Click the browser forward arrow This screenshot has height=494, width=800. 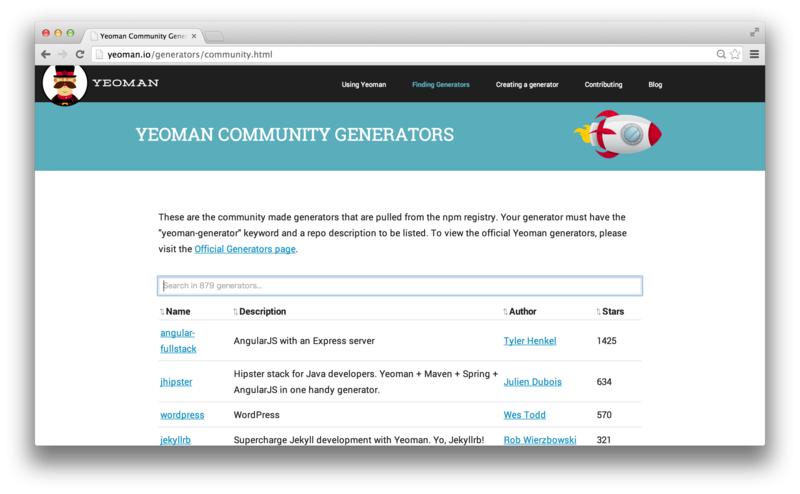(x=63, y=54)
